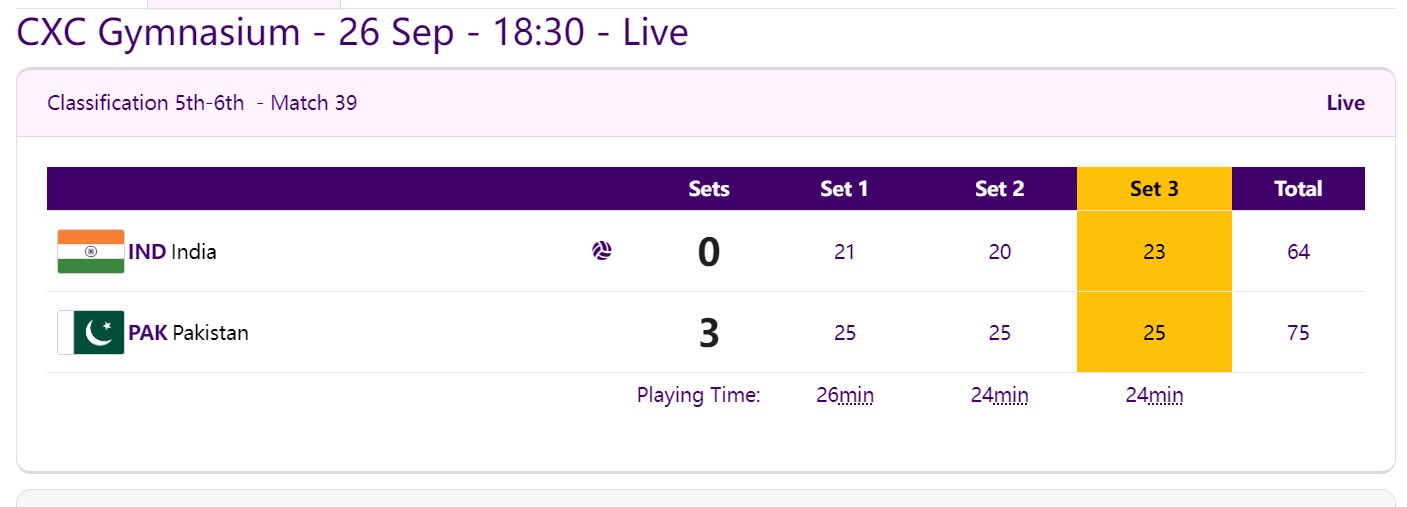Click India's total points 64
The height and width of the screenshot is (507, 1407).
[1298, 252]
